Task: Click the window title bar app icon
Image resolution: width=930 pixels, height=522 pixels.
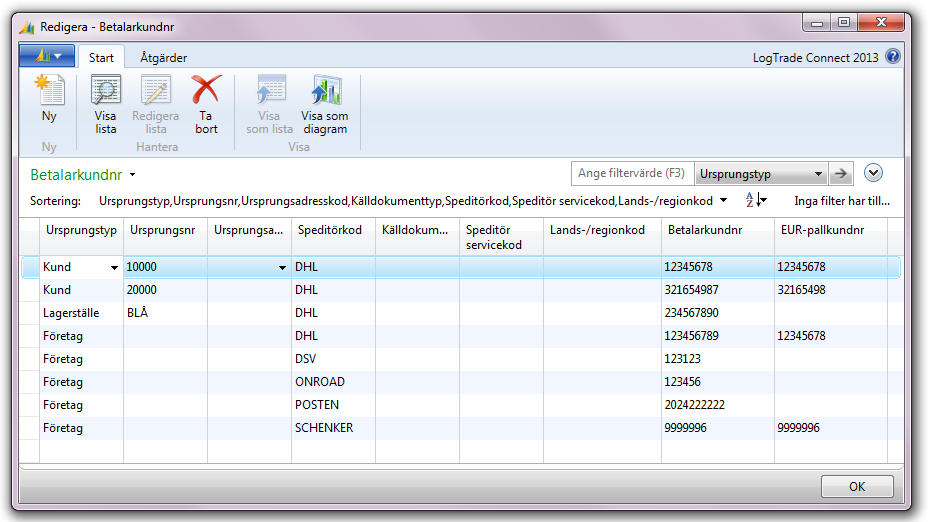Action: (x=27, y=27)
